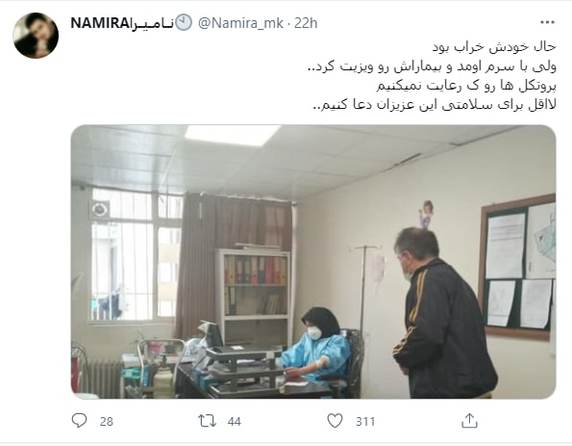Open the three-dot more options menu
Screen dimensions: 572x446
coord(547,23)
